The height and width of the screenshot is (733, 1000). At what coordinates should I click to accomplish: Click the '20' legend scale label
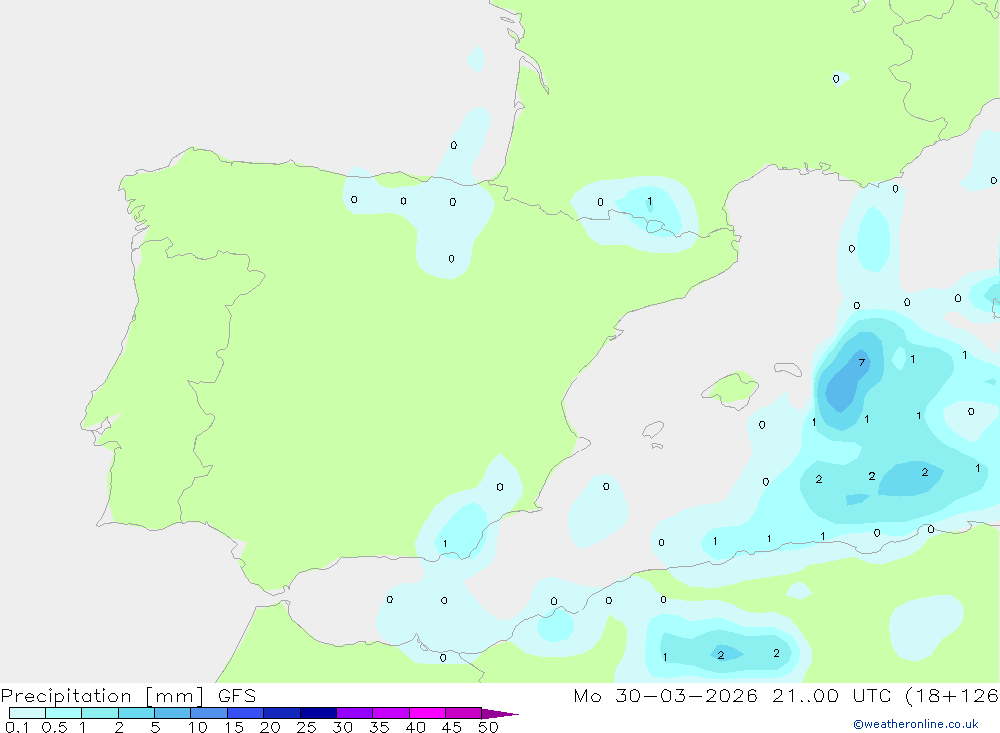[270, 727]
